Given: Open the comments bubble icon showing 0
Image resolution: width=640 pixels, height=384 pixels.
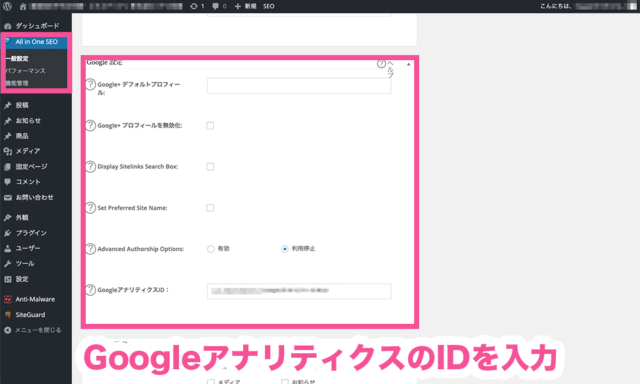Looking at the screenshot, I should tap(219, 6).
